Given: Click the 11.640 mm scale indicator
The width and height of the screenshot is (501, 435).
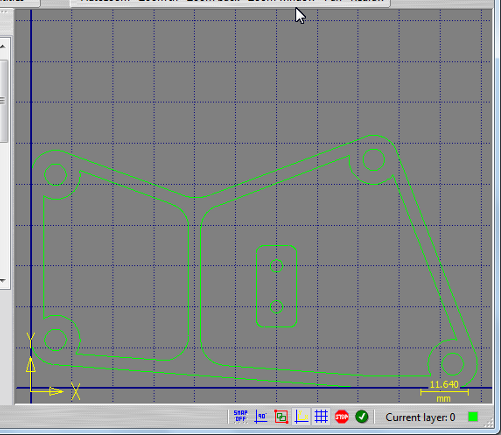Looking at the screenshot, I should 444,391.
